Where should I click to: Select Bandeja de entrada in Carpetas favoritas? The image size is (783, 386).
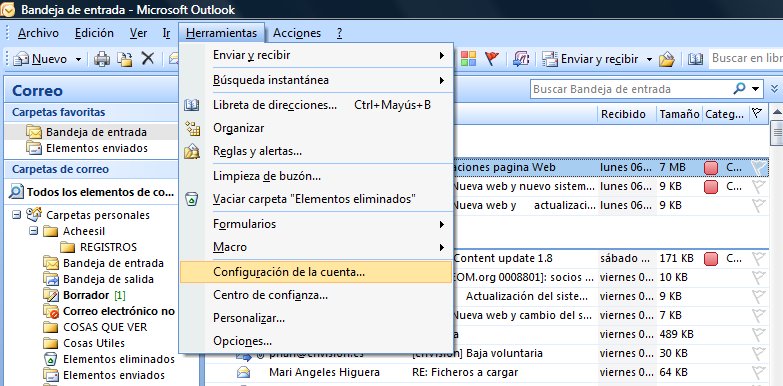click(96, 132)
